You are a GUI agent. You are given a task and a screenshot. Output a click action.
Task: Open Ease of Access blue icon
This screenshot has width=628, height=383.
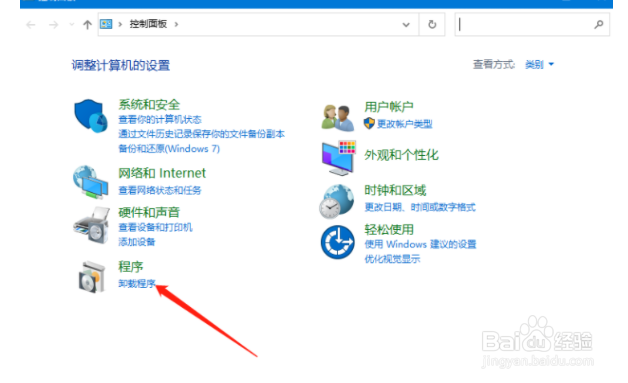tap(338, 242)
